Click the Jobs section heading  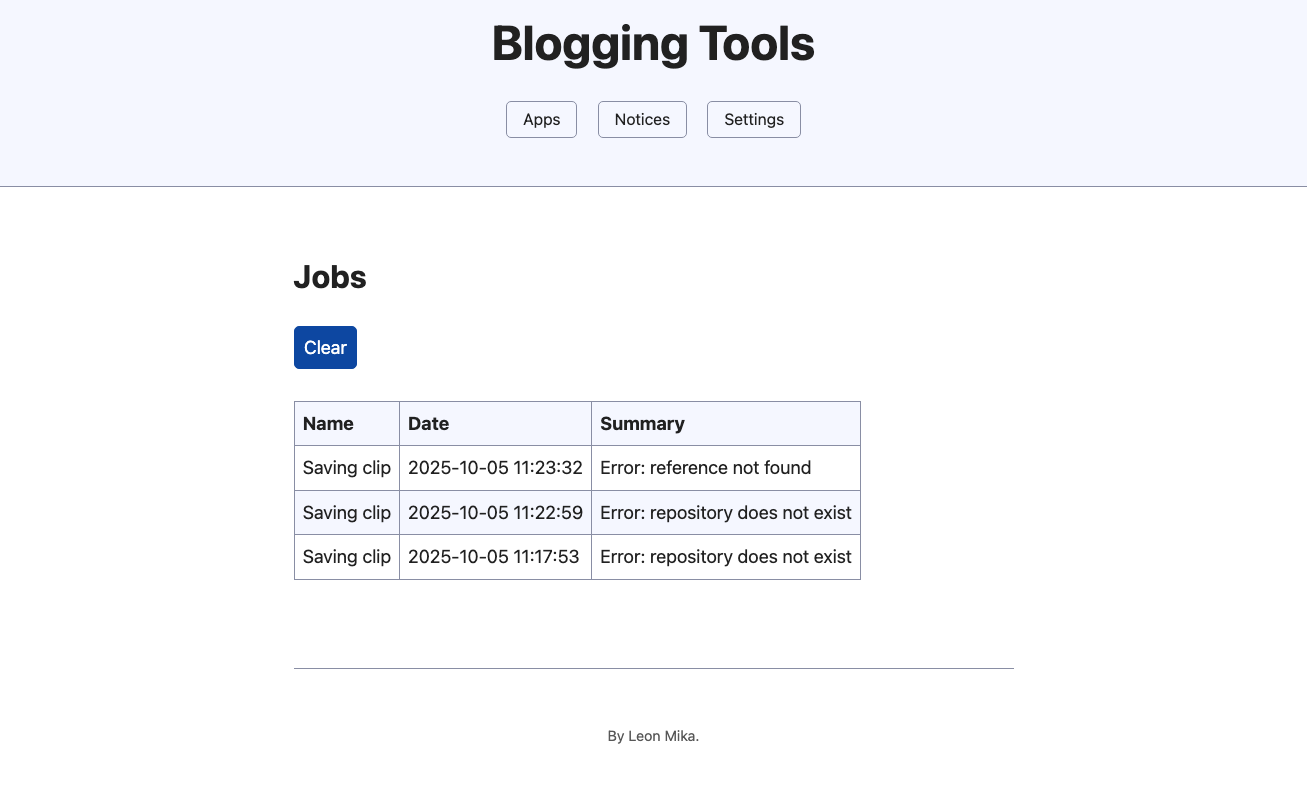click(330, 277)
